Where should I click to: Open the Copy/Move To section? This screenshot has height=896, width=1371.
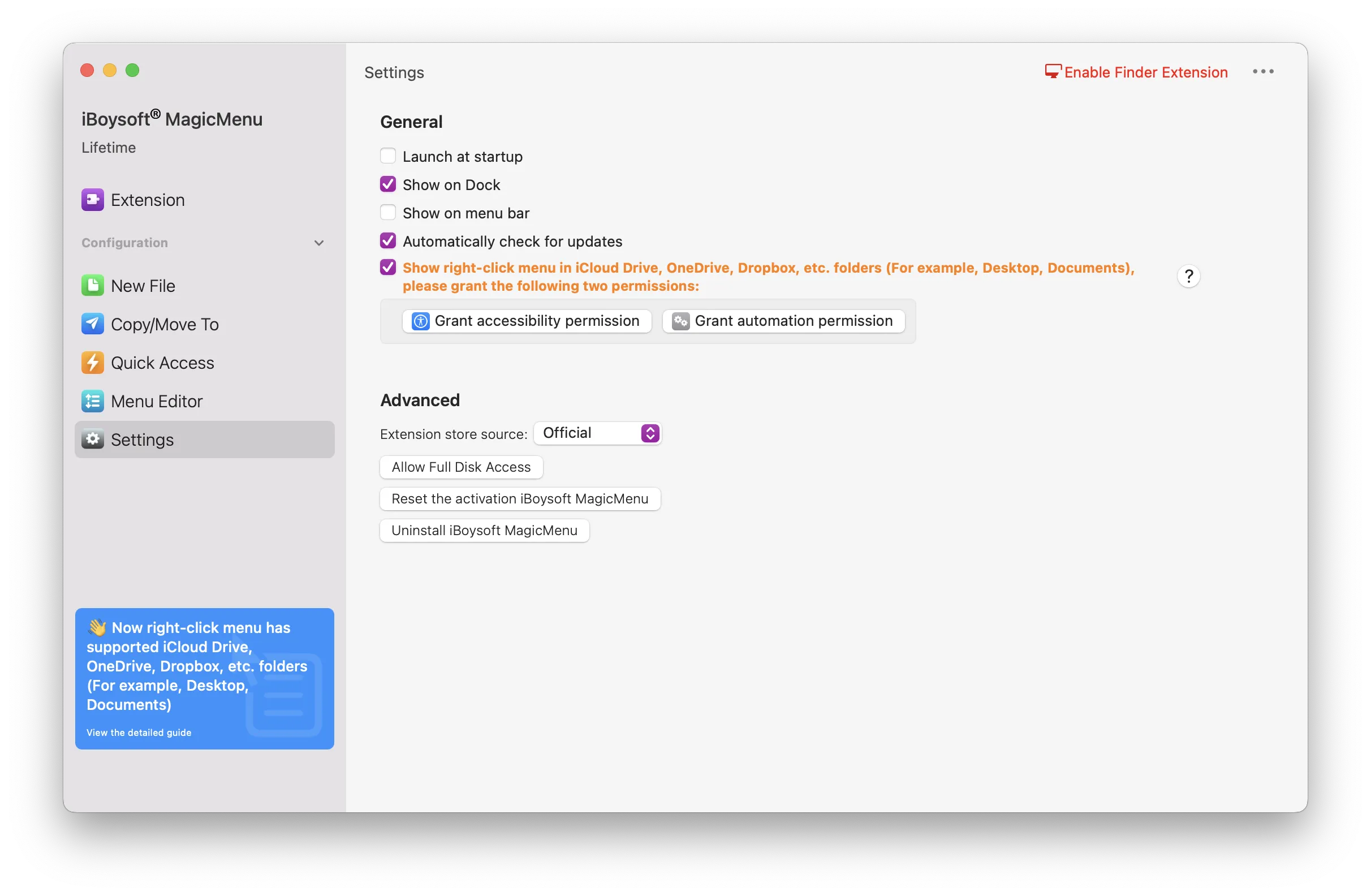coord(163,323)
